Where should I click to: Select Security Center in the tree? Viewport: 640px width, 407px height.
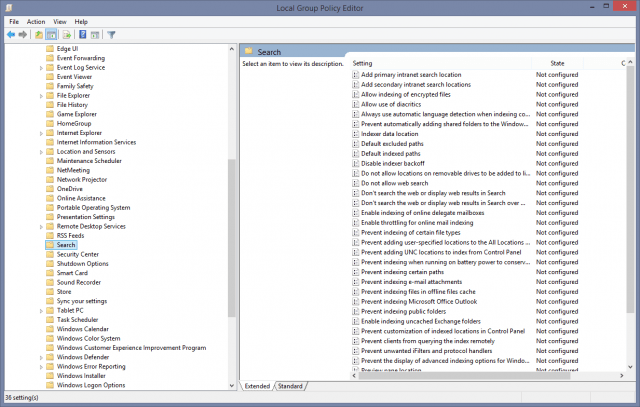[x=78, y=254]
